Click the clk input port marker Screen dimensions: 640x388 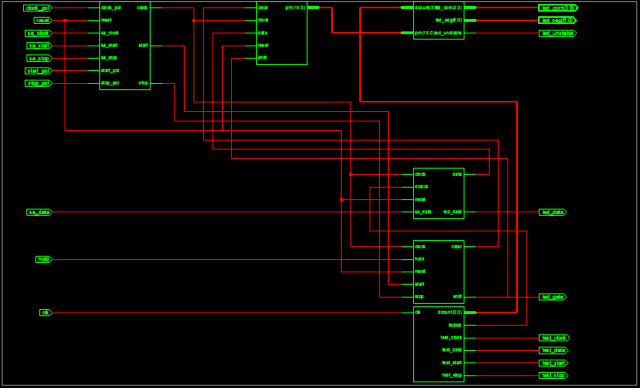pos(46,313)
